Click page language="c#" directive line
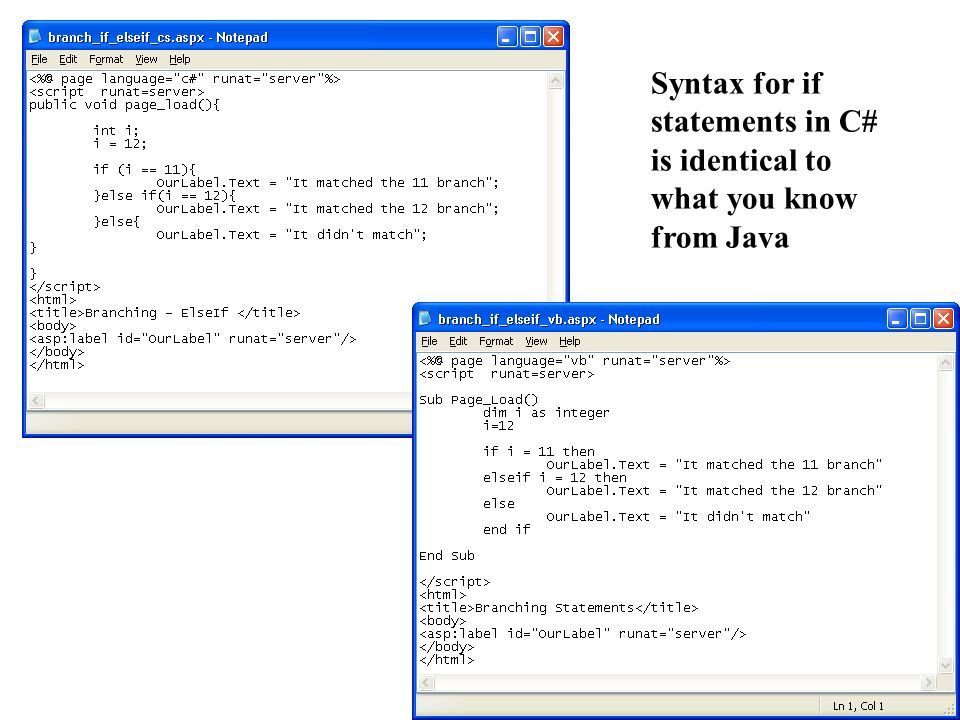The image size is (960, 720). pyautogui.click(x=185, y=79)
